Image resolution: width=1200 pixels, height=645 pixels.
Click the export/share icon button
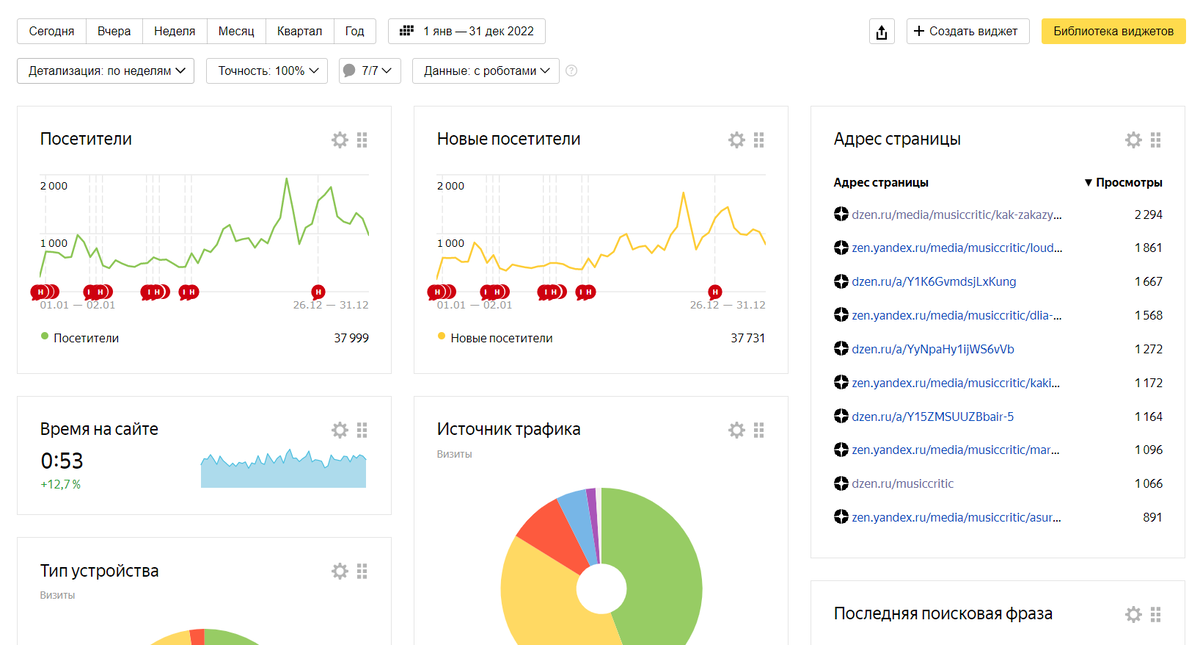(x=881, y=31)
